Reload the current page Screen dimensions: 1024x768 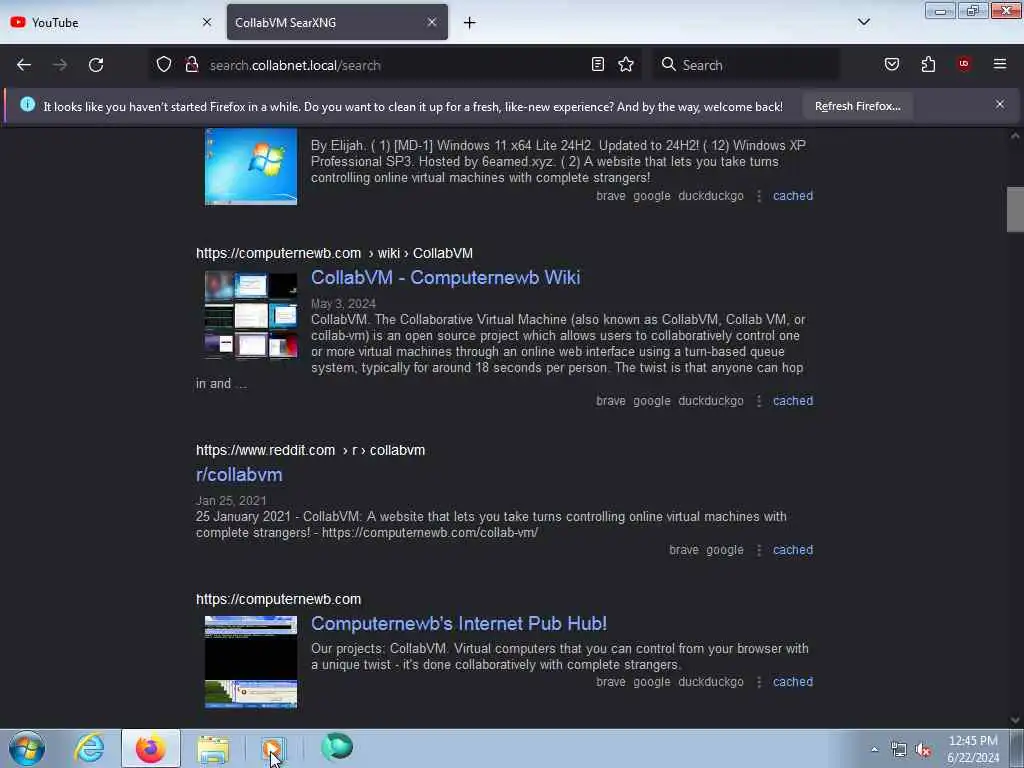tap(96, 65)
